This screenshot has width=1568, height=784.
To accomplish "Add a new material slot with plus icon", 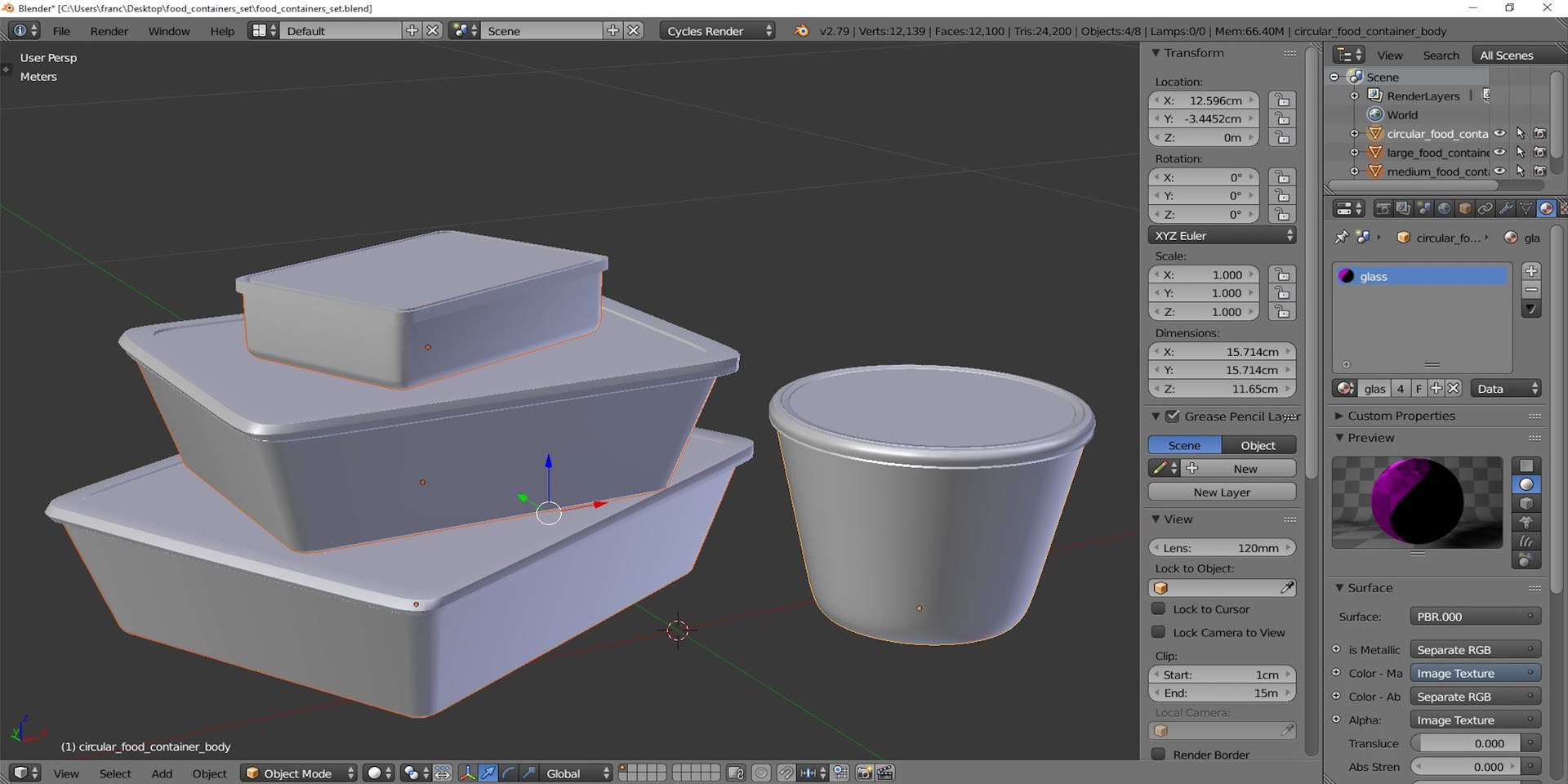I will click(1531, 271).
